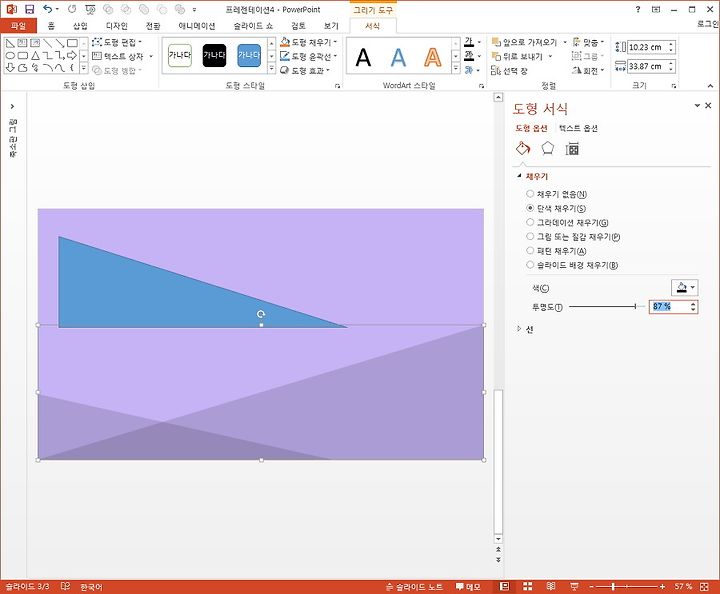This screenshot has height=594, width=720.
Task: Select Slide background fill option
Action: pyautogui.click(x=572, y=265)
